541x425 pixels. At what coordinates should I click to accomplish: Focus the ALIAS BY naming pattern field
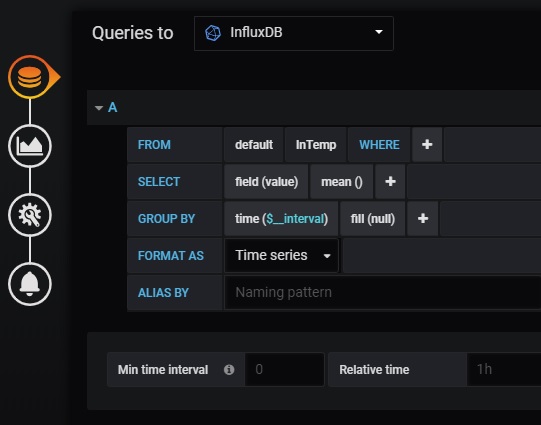[x=383, y=293]
